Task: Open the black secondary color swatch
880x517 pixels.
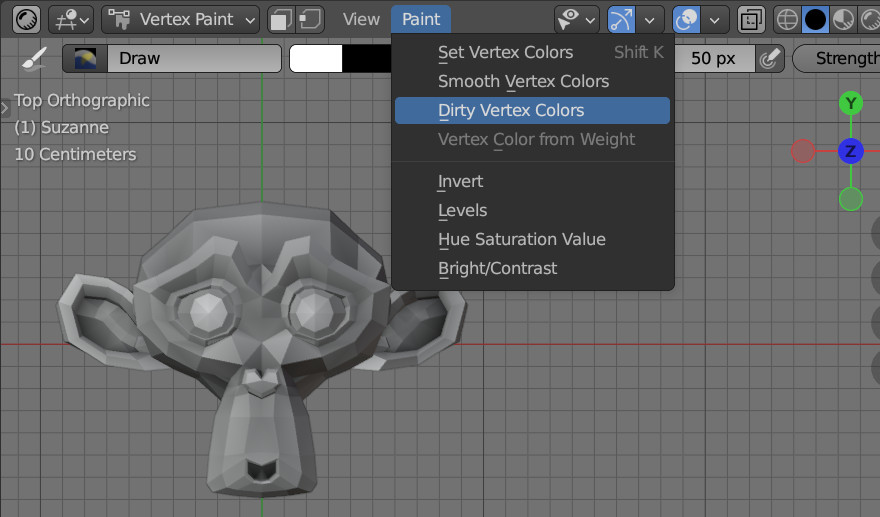Action: [x=367, y=58]
